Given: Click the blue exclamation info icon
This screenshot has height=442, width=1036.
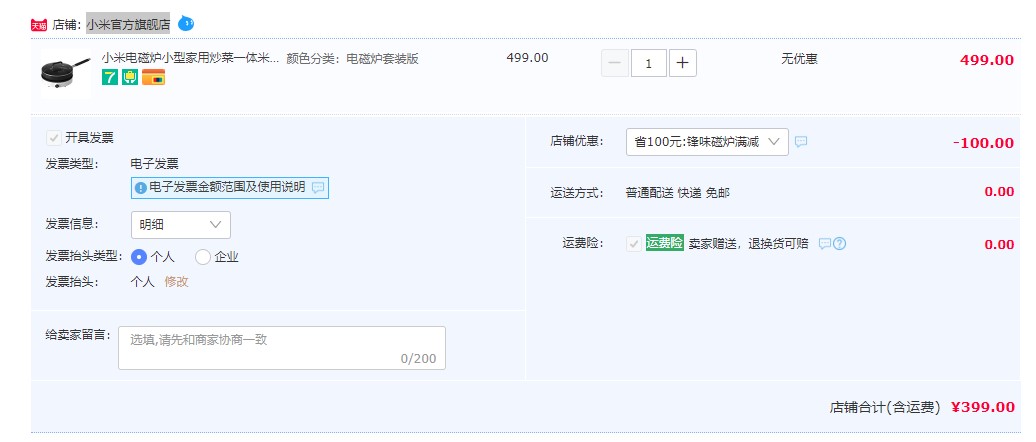Looking at the screenshot, I should click(140, 188).
